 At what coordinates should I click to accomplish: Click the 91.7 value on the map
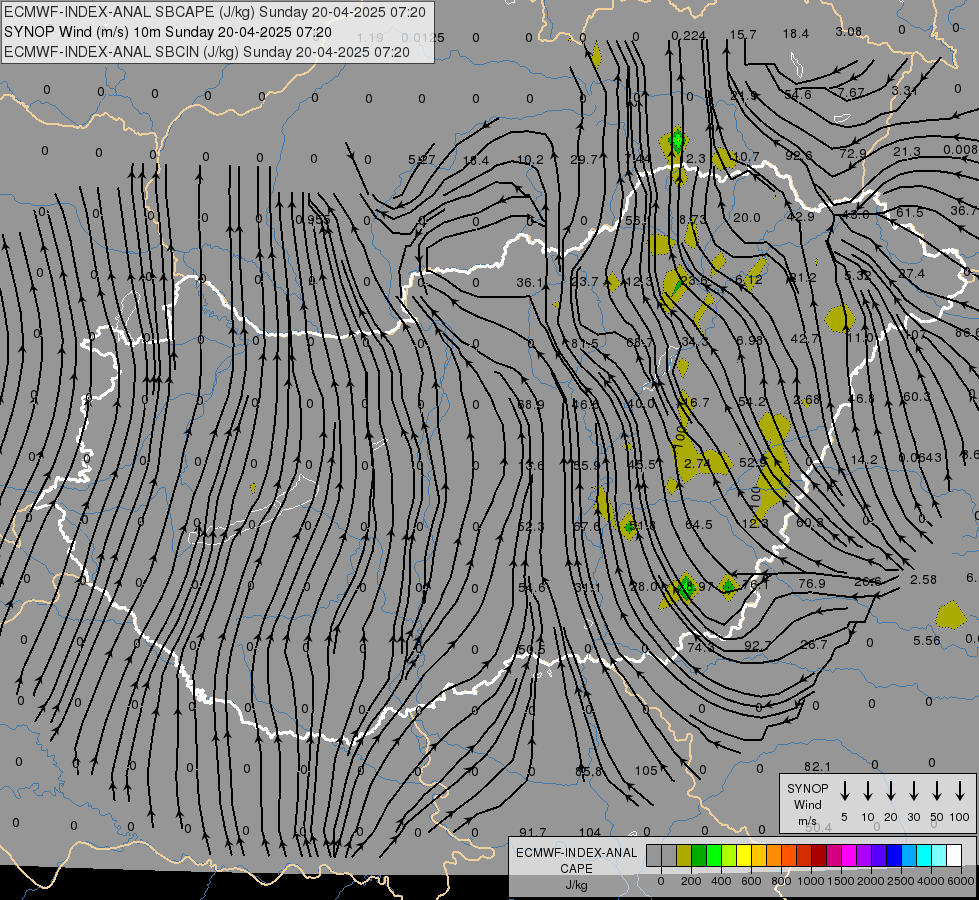tap(533, 832)
